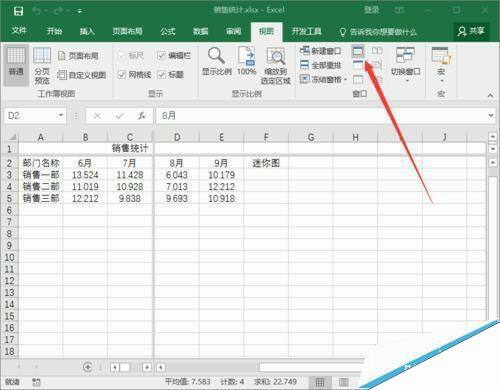Switch to the 开发工具 ribbon tab

tap(307, 31)
